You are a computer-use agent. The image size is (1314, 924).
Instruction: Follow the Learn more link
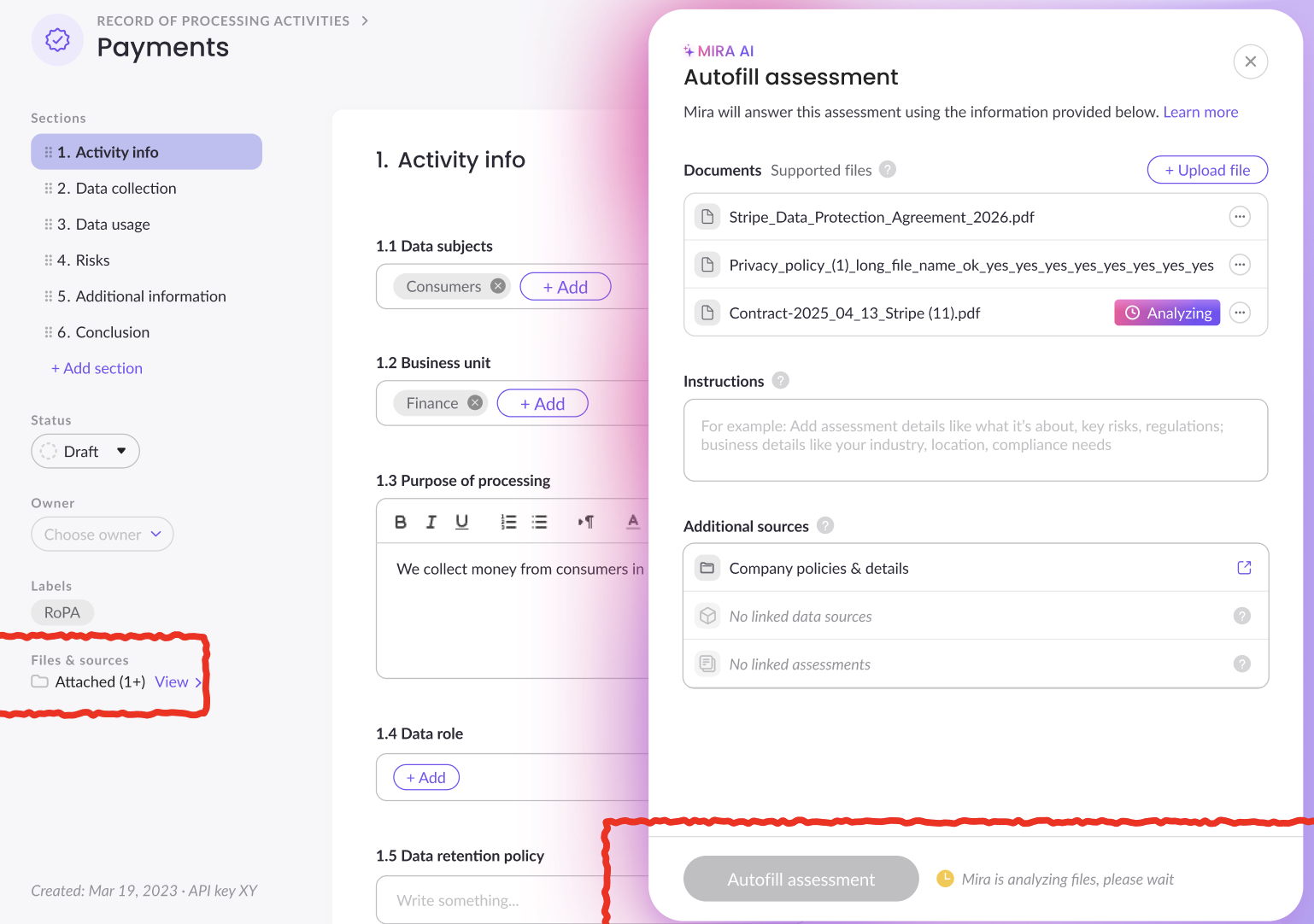click(1200, 112)
